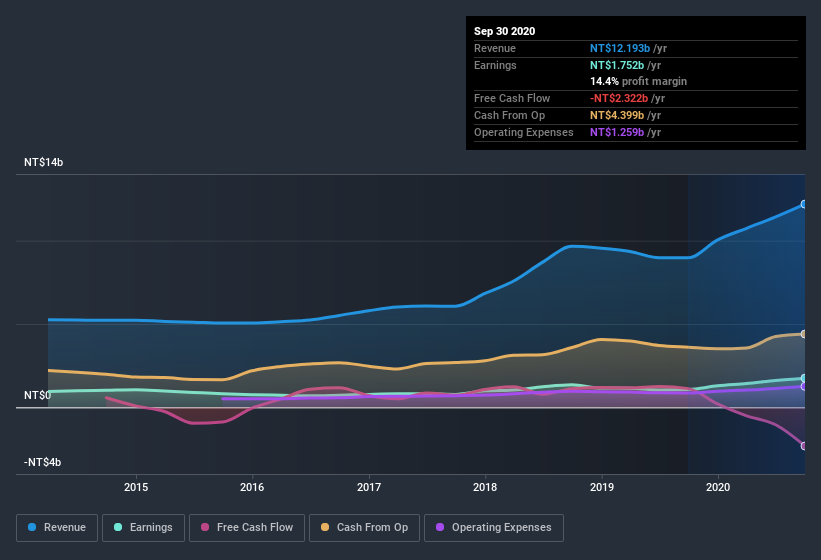Click the NT$14b y-axis label
Screen dimensions: 821x560
43,162
